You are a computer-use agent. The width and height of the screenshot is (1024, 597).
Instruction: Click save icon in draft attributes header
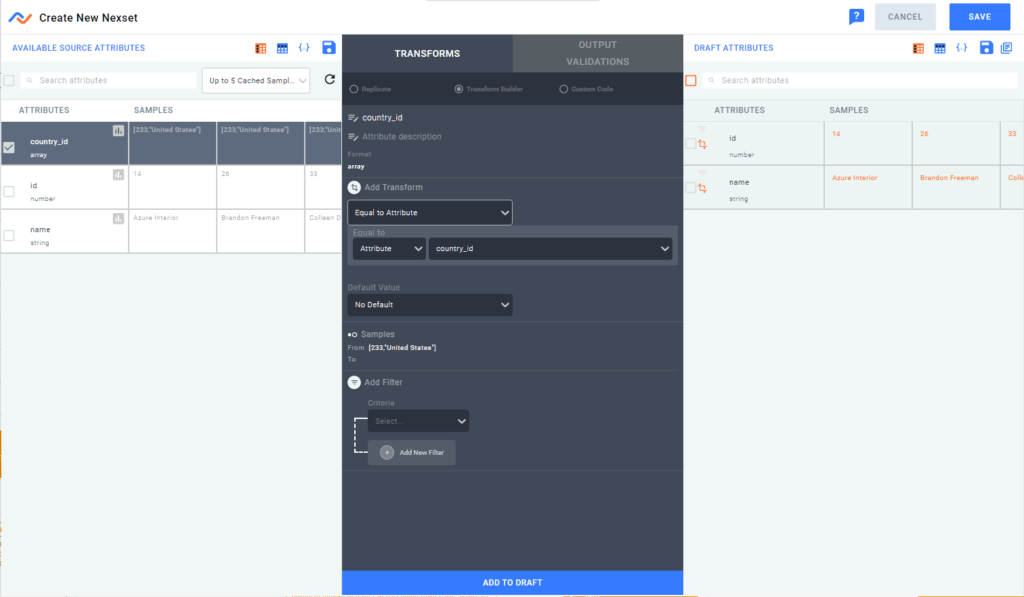coord(986,48)
